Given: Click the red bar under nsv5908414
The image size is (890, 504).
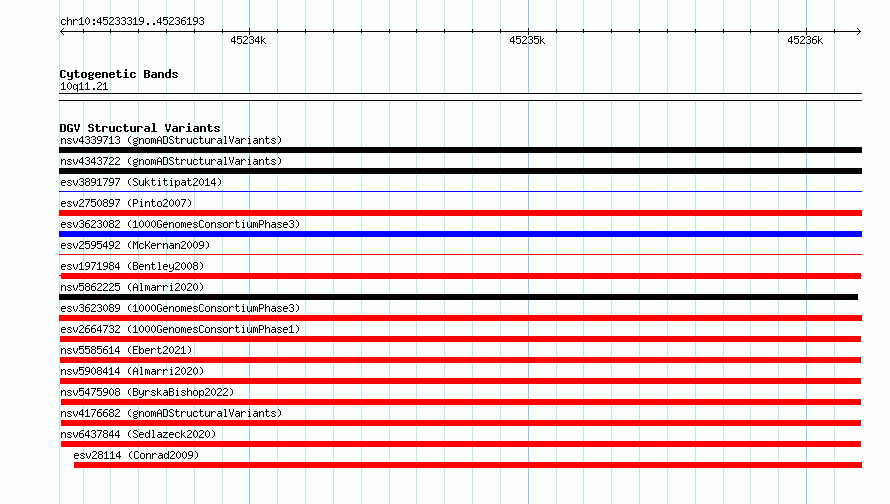Looking at the screenshot, I should (x=460, y=381).
